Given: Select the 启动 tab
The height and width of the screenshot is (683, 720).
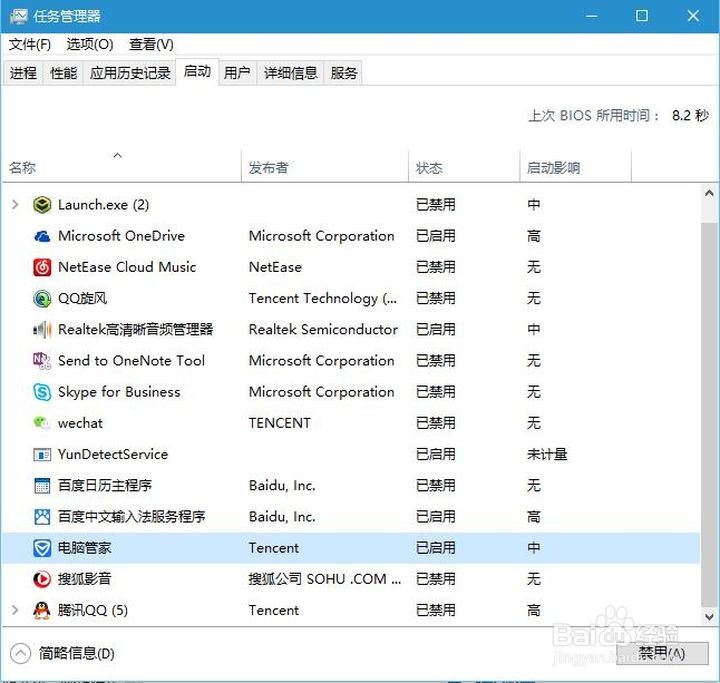Looking at the screenshot, I should click(197, 72).
